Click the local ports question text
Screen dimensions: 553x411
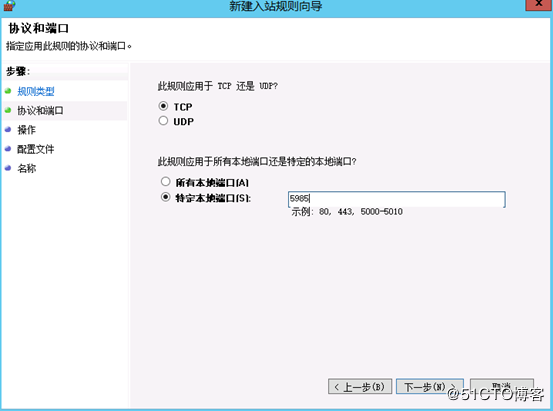257,162
